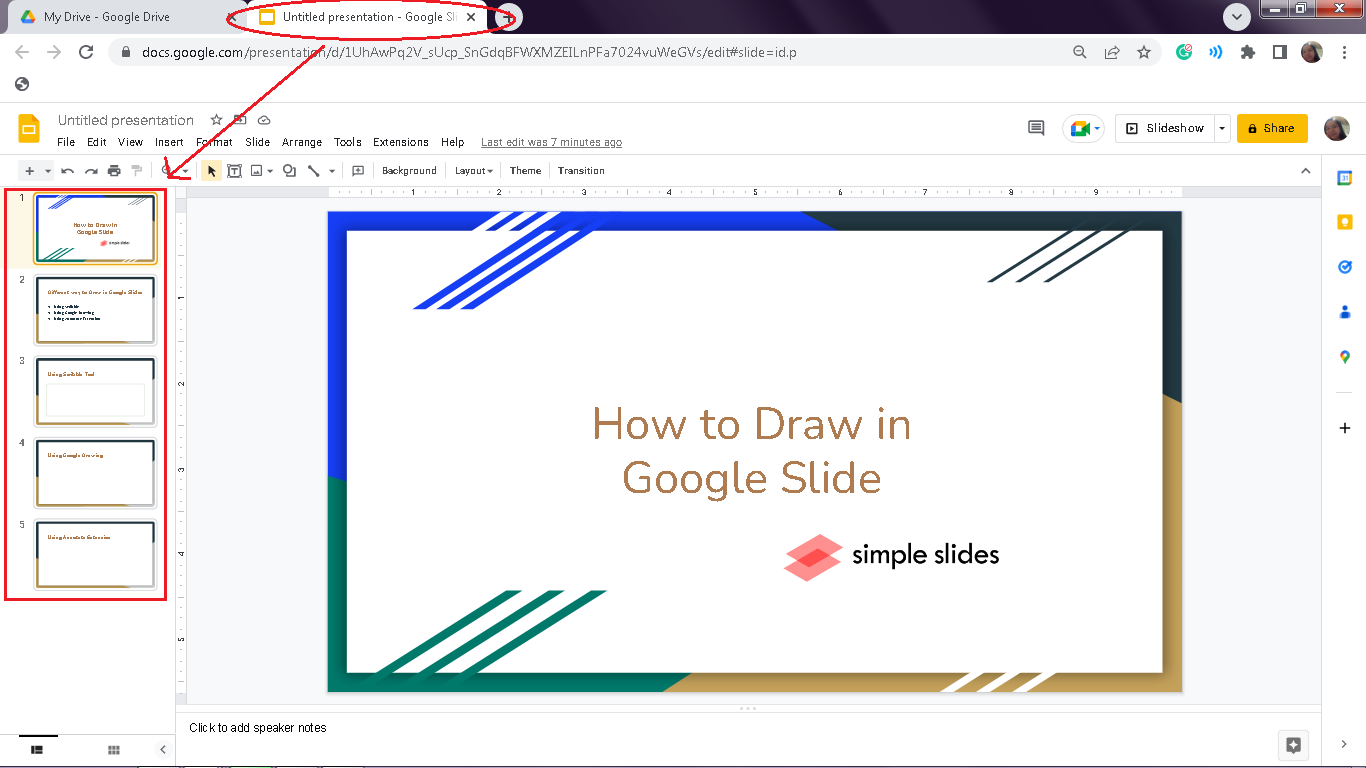This screenshot has width=1366, height=768.
Task: Choose the Select arrow cursor tool
Action: (x=211, y=171)
